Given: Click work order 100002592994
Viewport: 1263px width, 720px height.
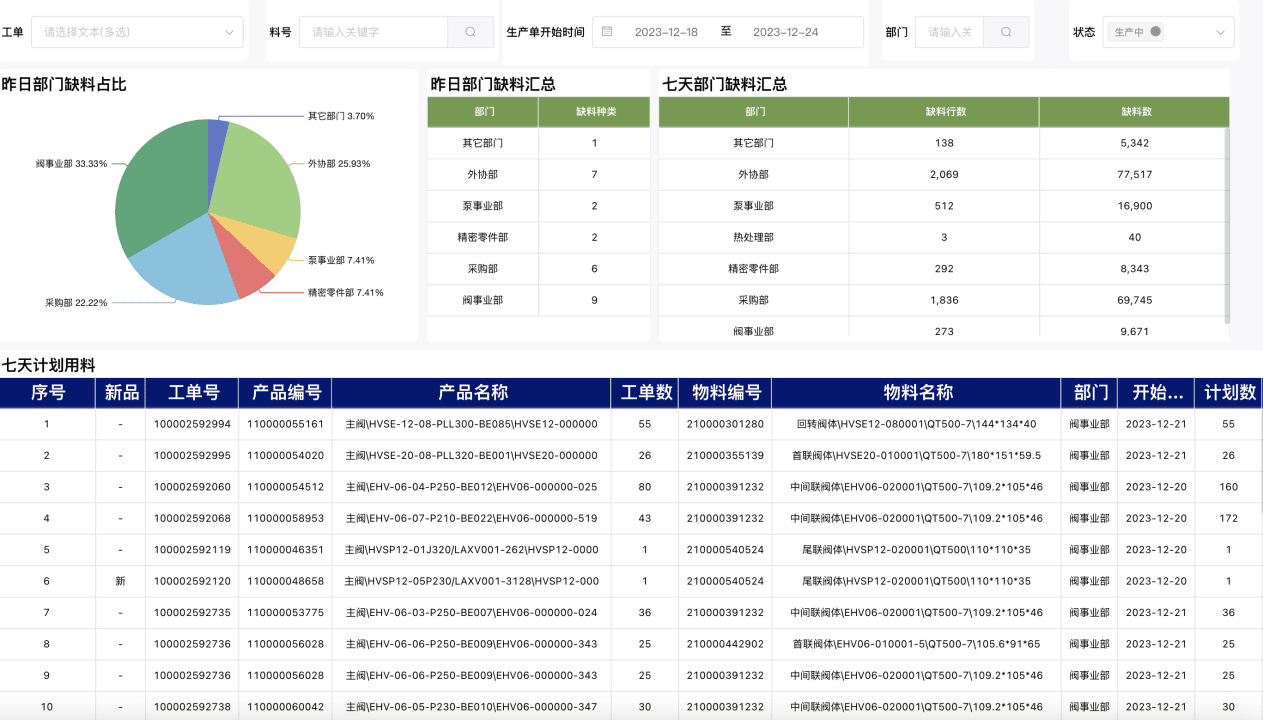Looking at the screenshot, I should pyautogui.click(x=192, y=424).
